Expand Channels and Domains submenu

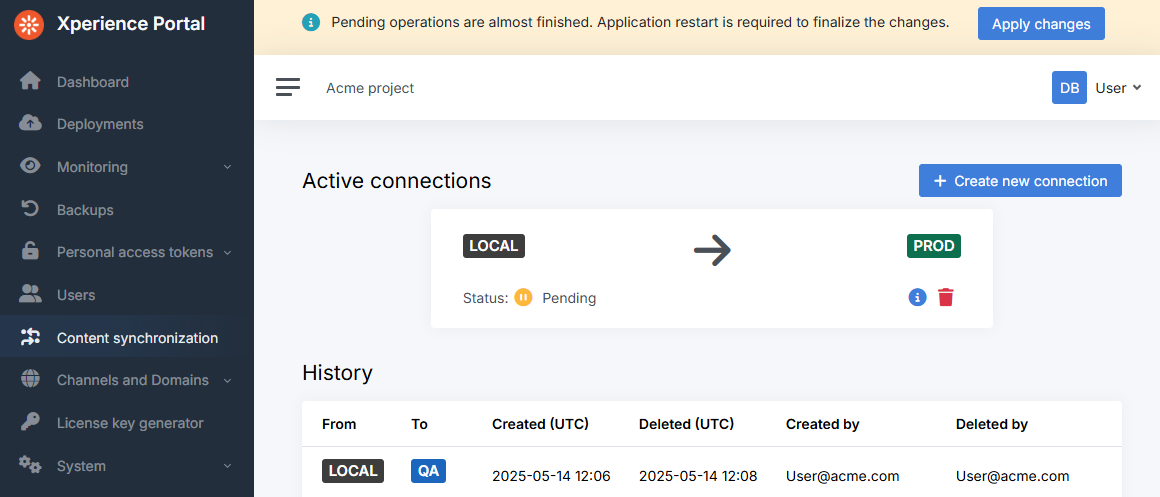[227, 381]
